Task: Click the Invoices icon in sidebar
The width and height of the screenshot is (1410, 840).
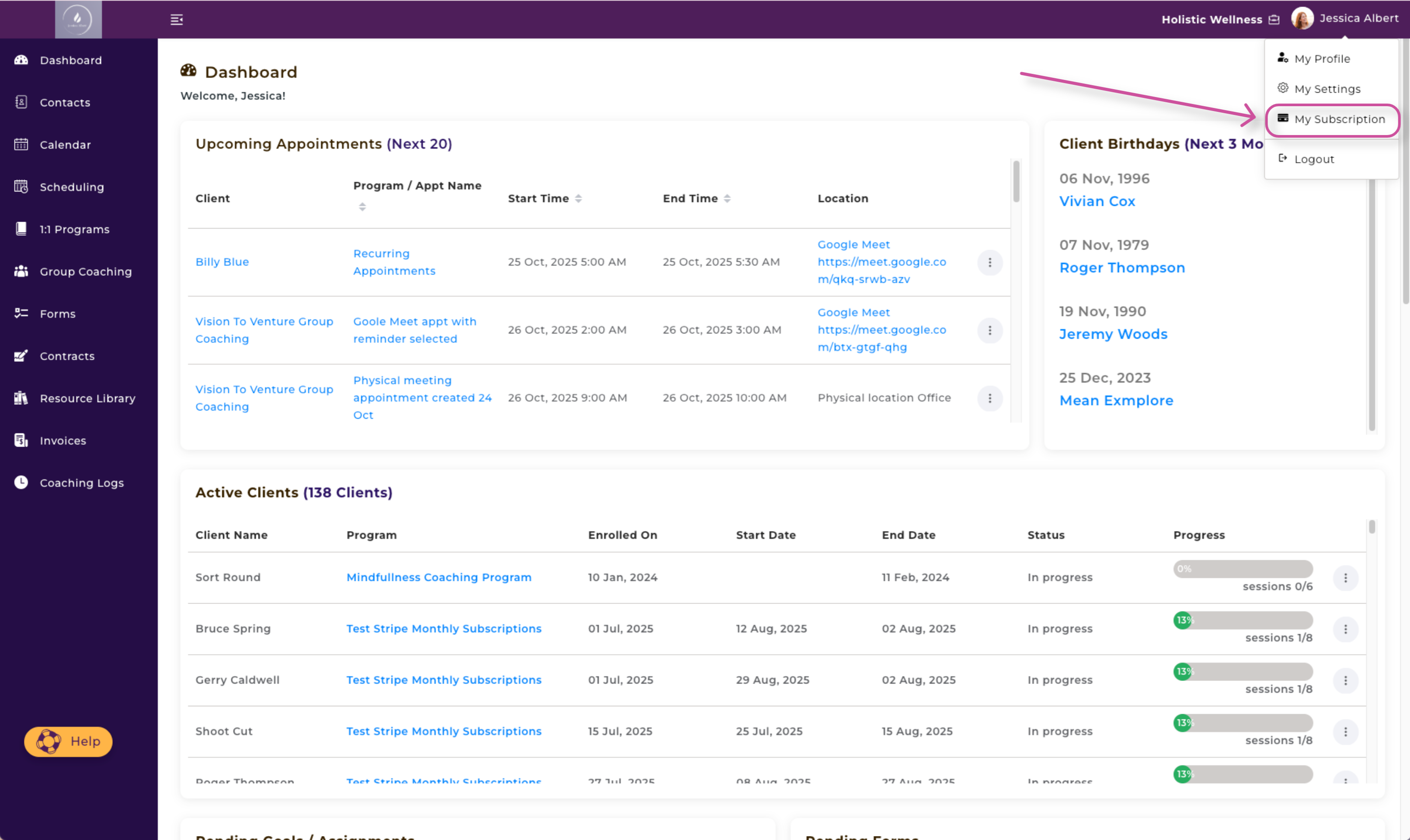Action: coord(21,441)
